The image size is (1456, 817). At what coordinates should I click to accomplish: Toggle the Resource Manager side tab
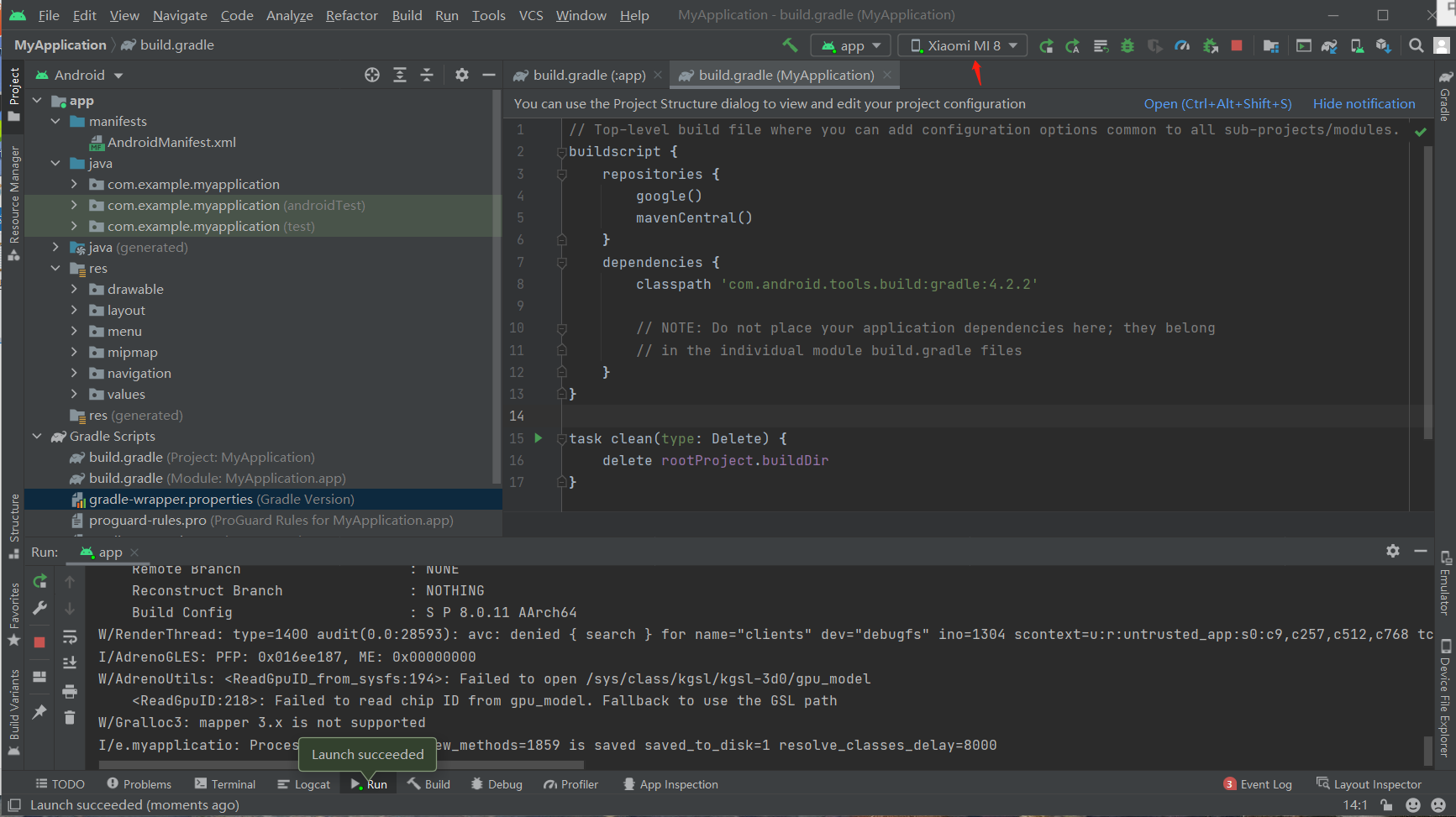pyautogui.click(x=13, y=204)
